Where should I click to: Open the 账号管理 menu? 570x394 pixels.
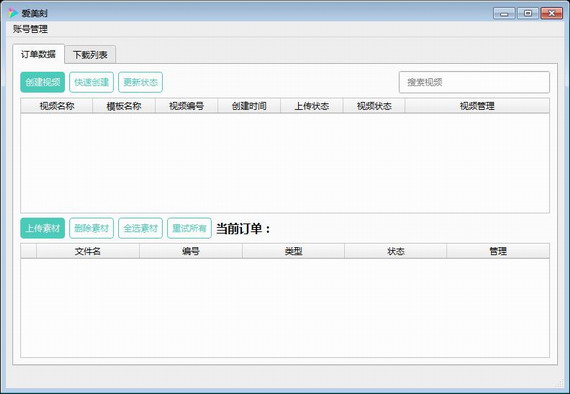31,29
